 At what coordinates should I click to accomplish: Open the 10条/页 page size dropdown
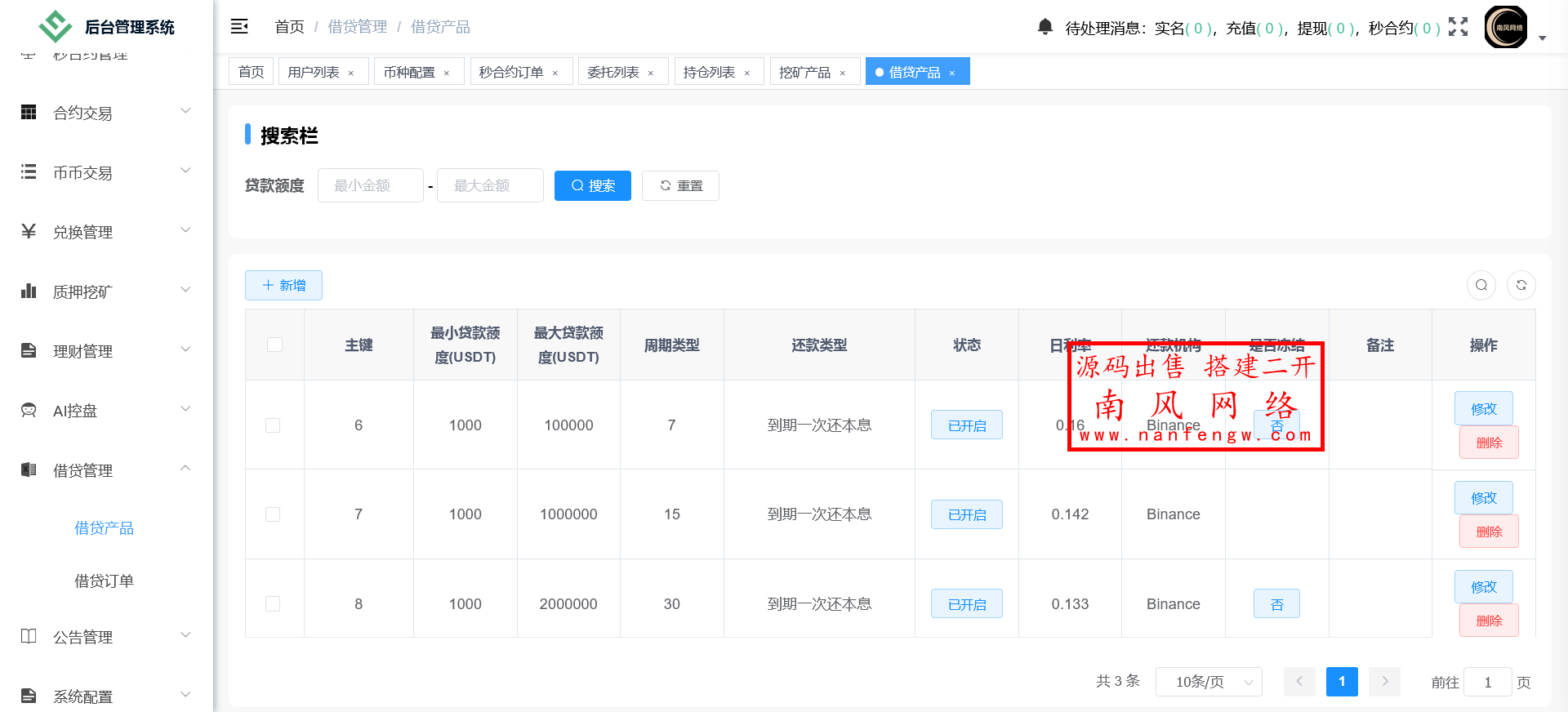[1208, 682]
